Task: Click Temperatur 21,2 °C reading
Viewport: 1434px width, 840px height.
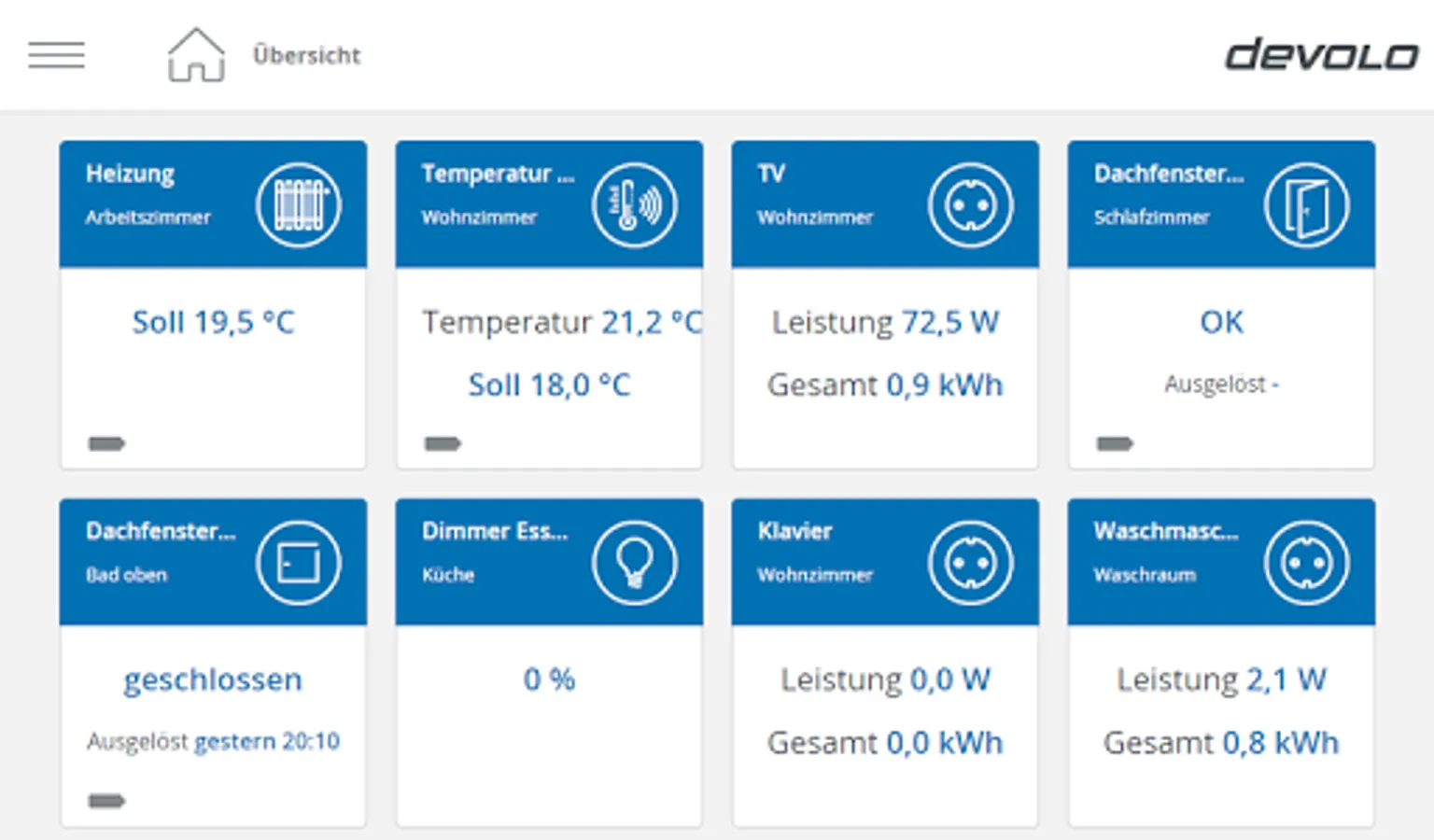Action: [562, 322]
